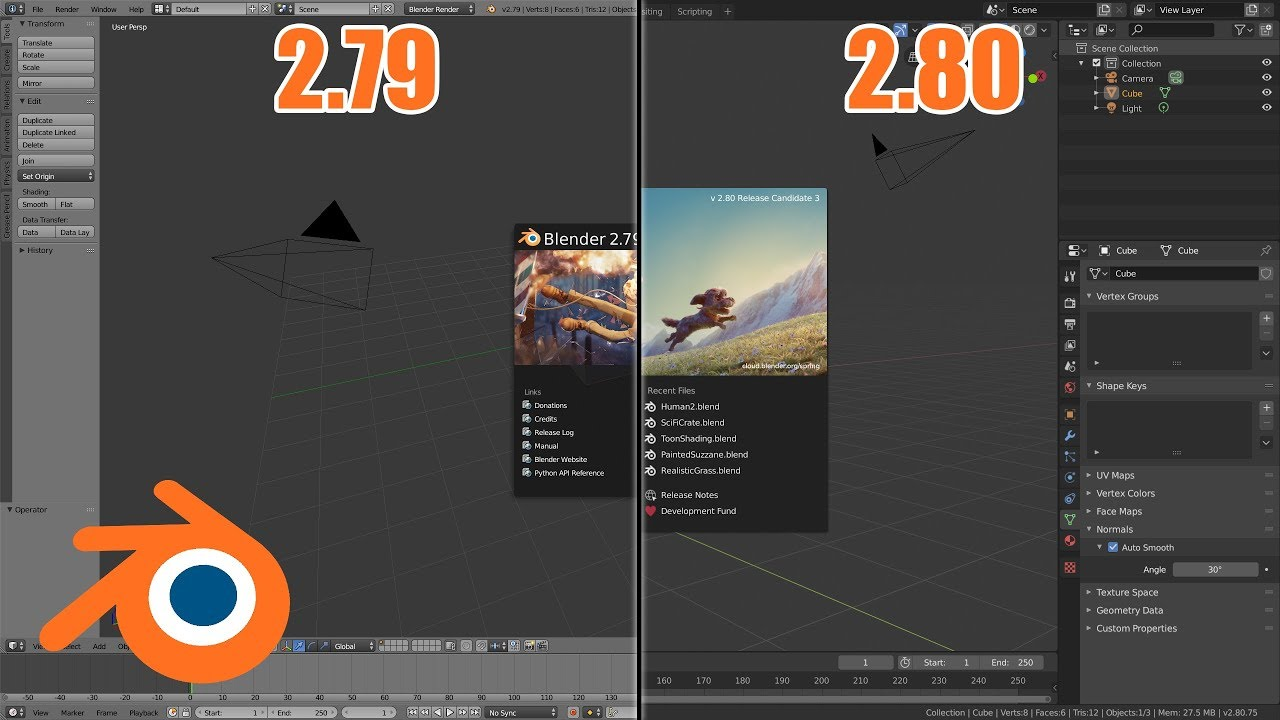This screenshot has height=720, width=1280.
Task: Toggle Auto Smooth checkbox
Action: tap(1113, 547)
